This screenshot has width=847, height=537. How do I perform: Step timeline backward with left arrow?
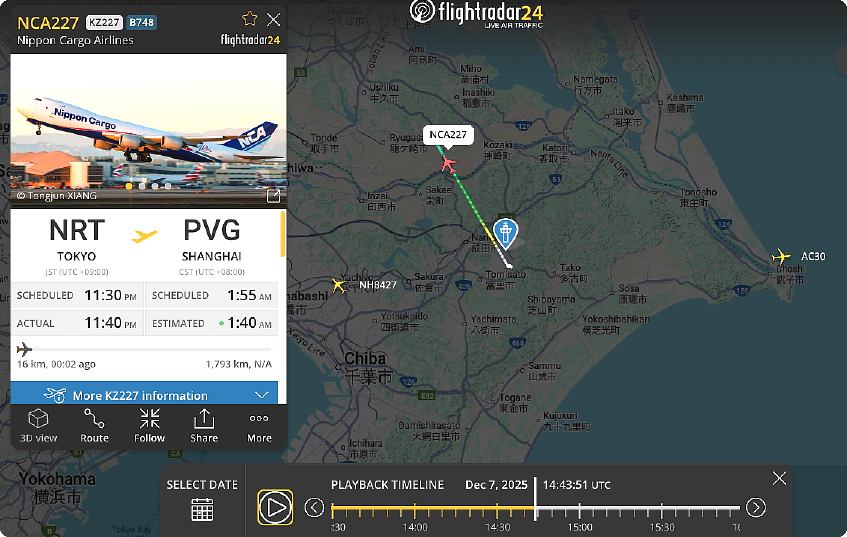coord(314,507)
